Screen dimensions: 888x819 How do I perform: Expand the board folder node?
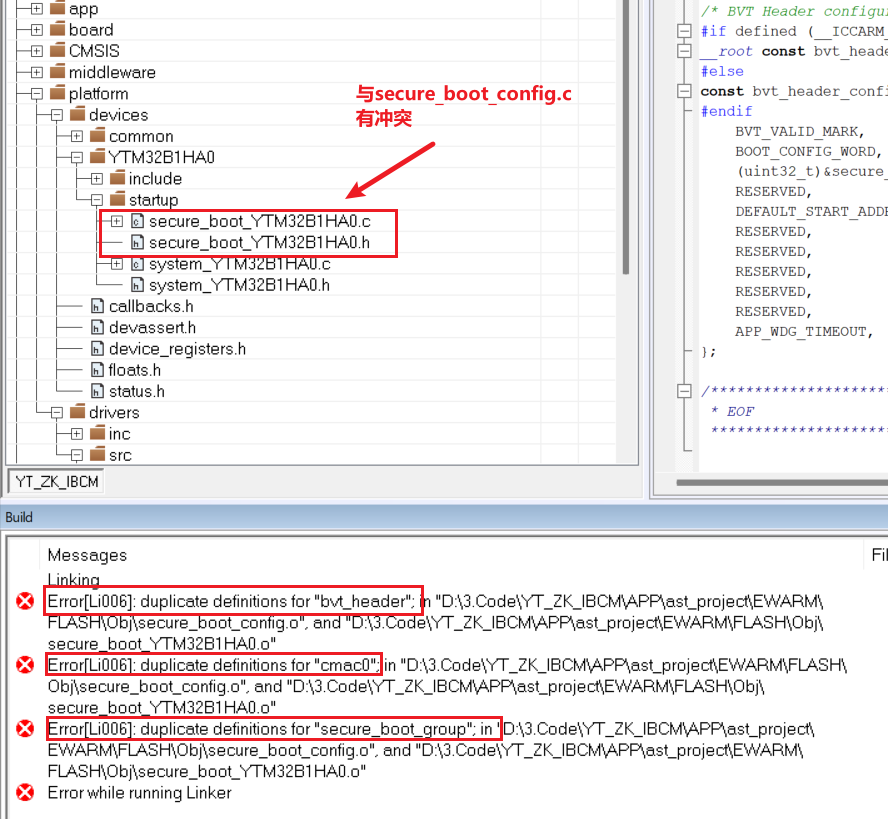(36, 29)
